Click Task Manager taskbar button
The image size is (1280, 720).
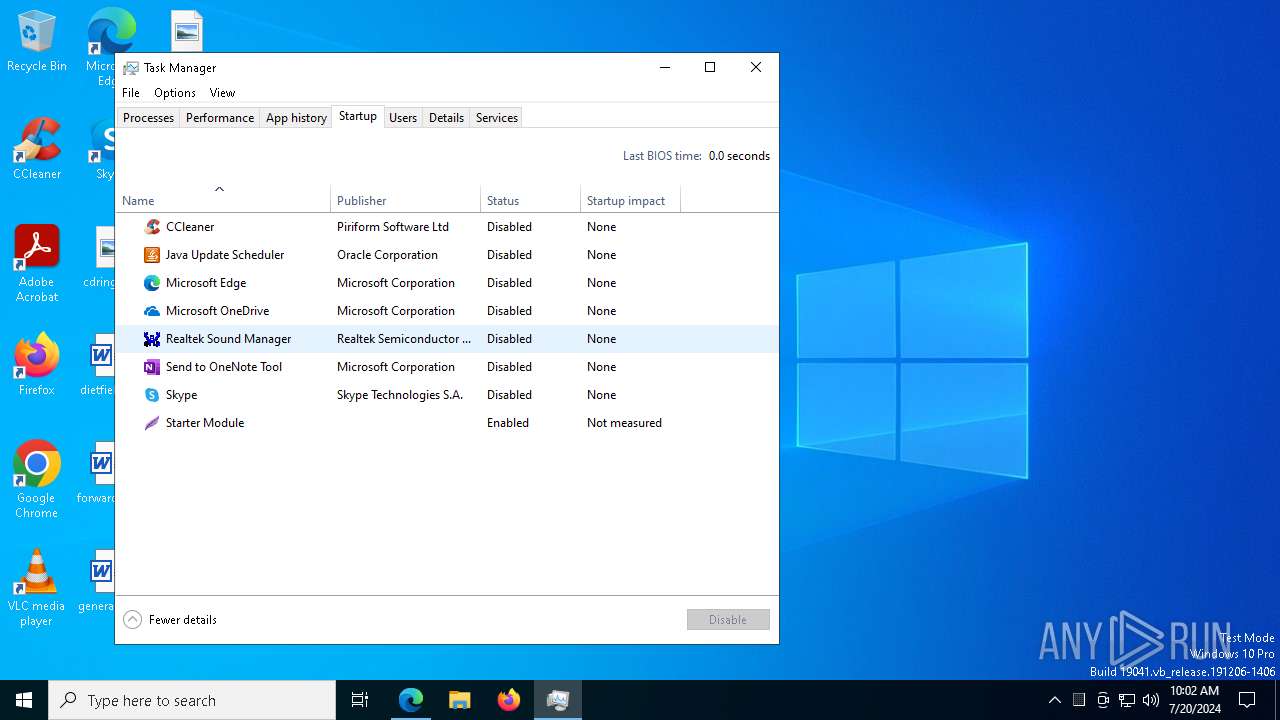click(x=558, y=700)
